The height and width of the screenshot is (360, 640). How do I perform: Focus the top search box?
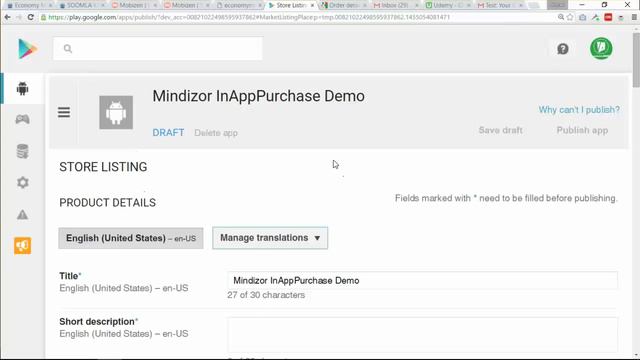coord(158,49)
